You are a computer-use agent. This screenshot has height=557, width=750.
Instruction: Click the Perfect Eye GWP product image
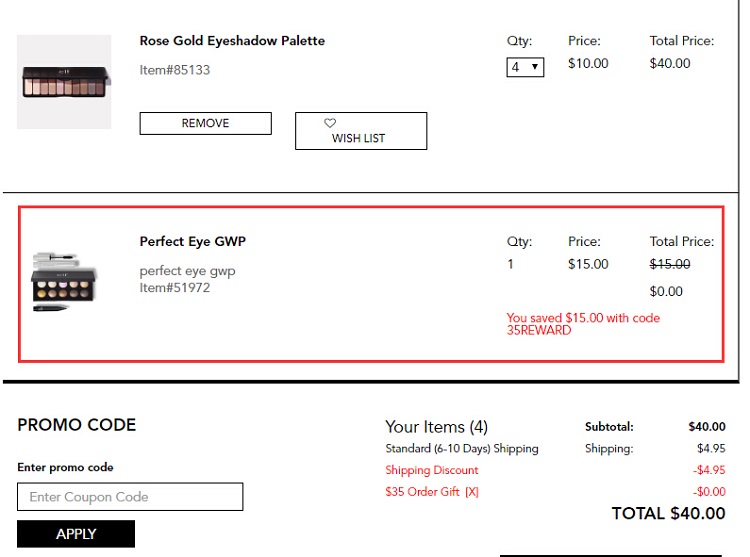tap(64, 282)
